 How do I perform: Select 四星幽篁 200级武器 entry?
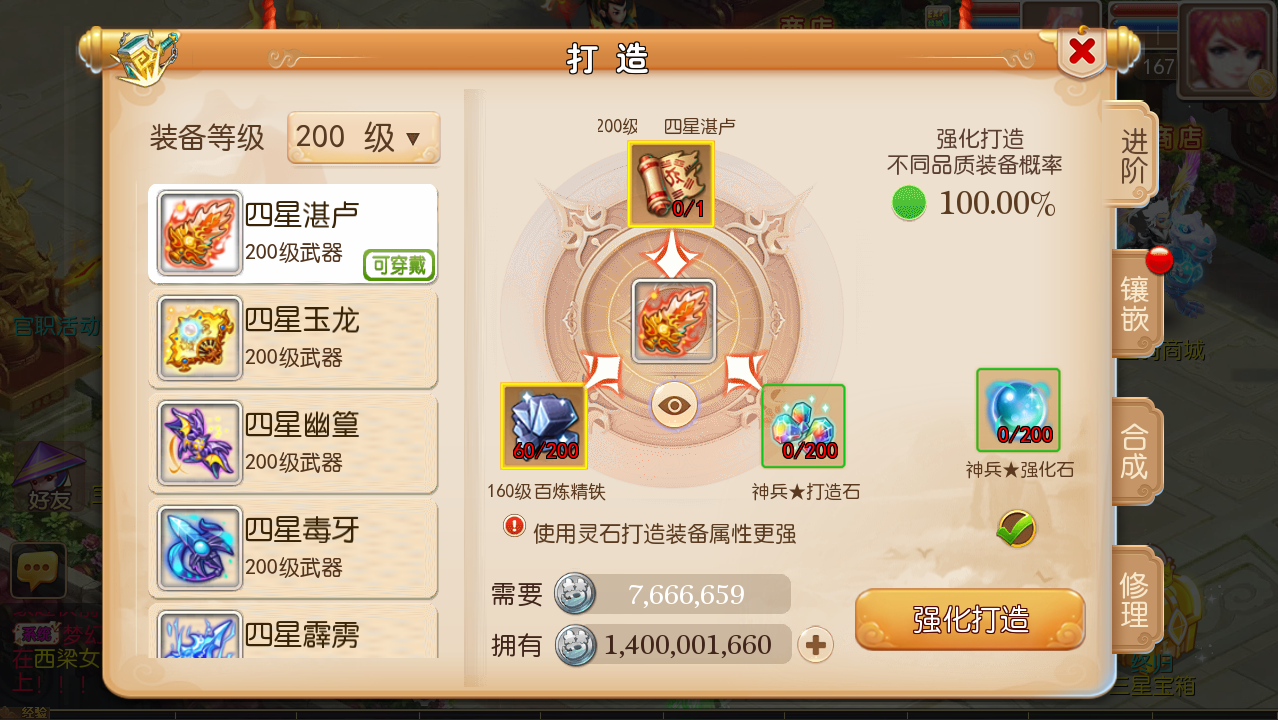[293, 445]
